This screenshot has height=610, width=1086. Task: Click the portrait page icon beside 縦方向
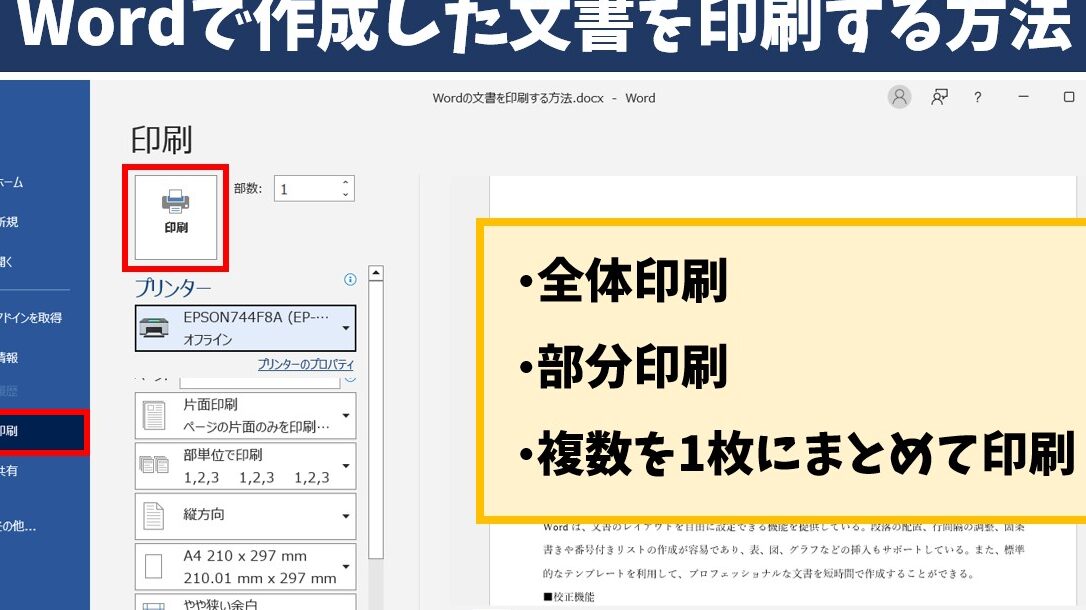[x=153, y=516]
